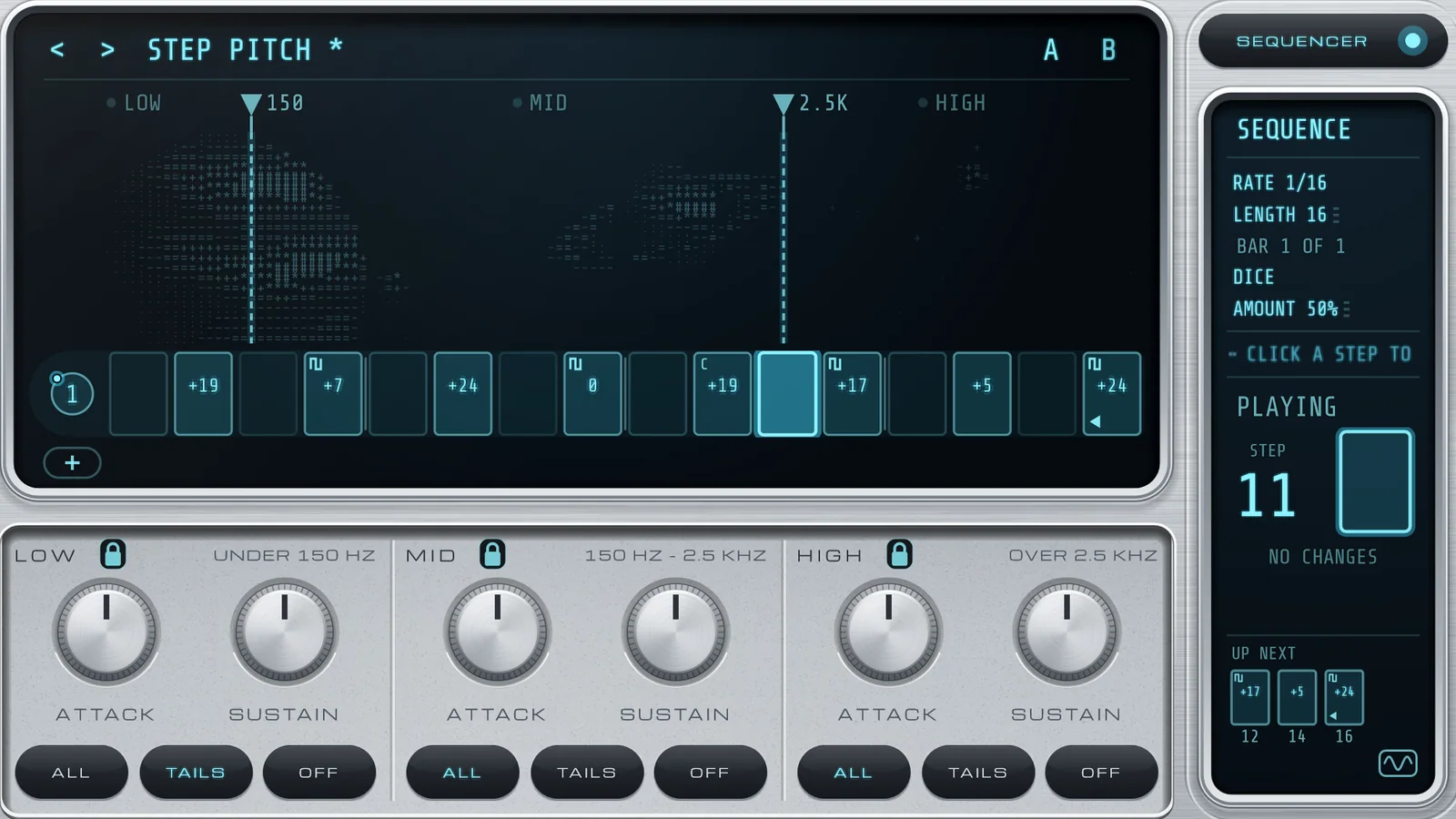
Task: Adjust the LOW SUSTAIN knob
Action: (x=285, y=632)
